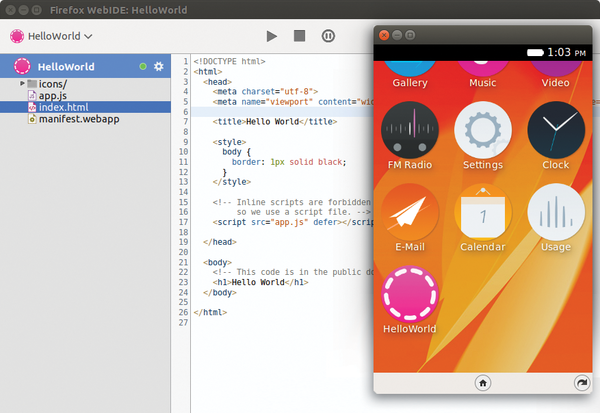The width and height of the screenshot is (600, 413).
Task: Click the h1 Hello World code line
Action: click(260, 282)
